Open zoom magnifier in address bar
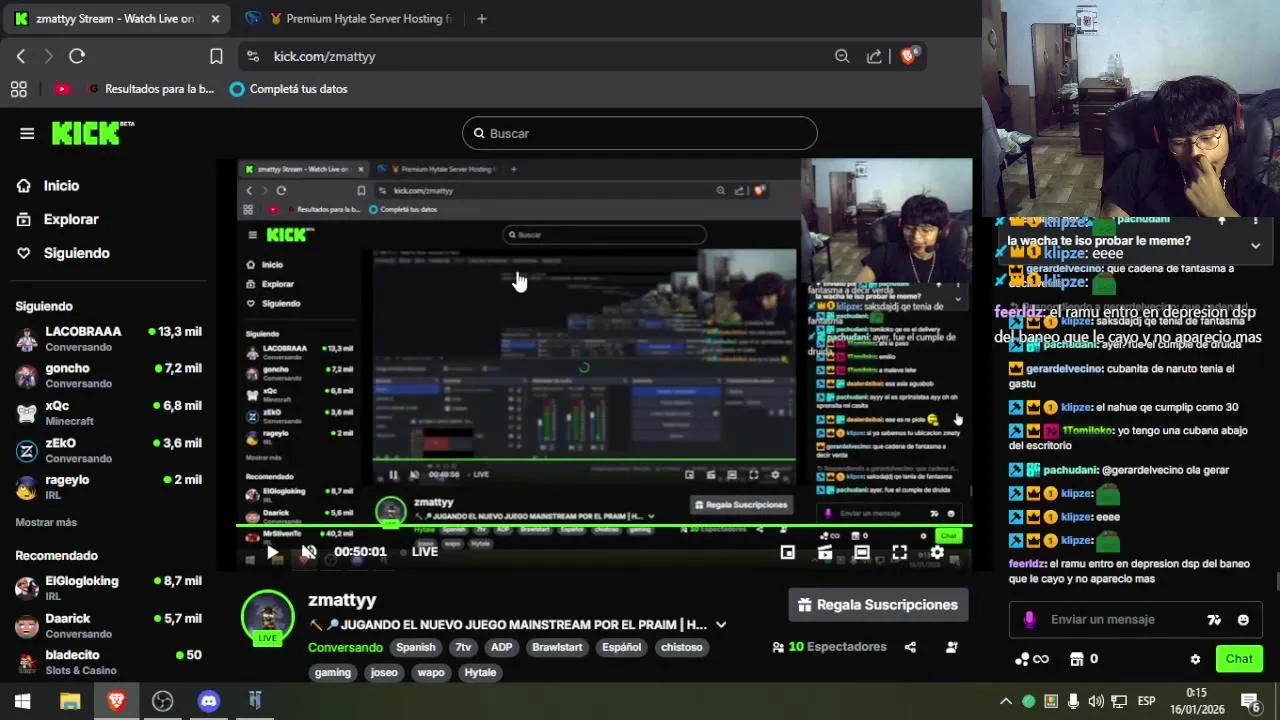The image size is (1280, 720). coord(842,56)
